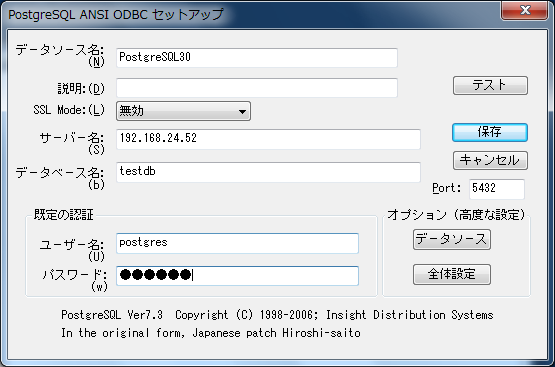Image resolution: width=555 pixels, height=367 pixels.
Task: Close the PostgreSQL ANSI ODBC setup dialog
Action: 525,10
